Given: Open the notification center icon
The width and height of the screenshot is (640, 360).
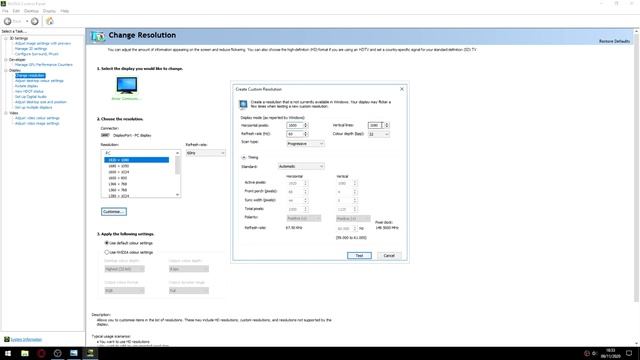Looking at the screenshot, I should coord(629,353).
